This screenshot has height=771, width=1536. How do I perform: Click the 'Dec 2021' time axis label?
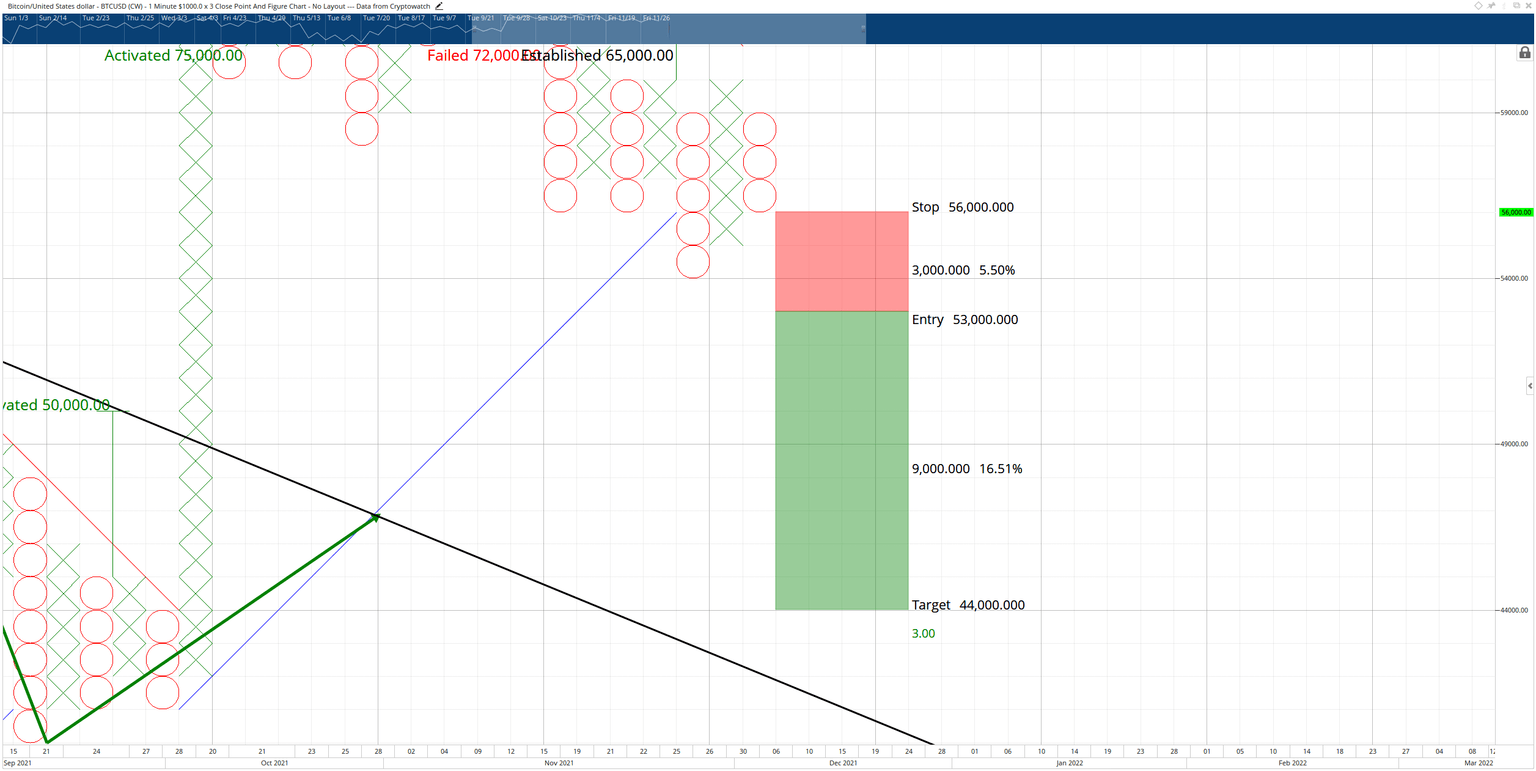click(843, 763)
